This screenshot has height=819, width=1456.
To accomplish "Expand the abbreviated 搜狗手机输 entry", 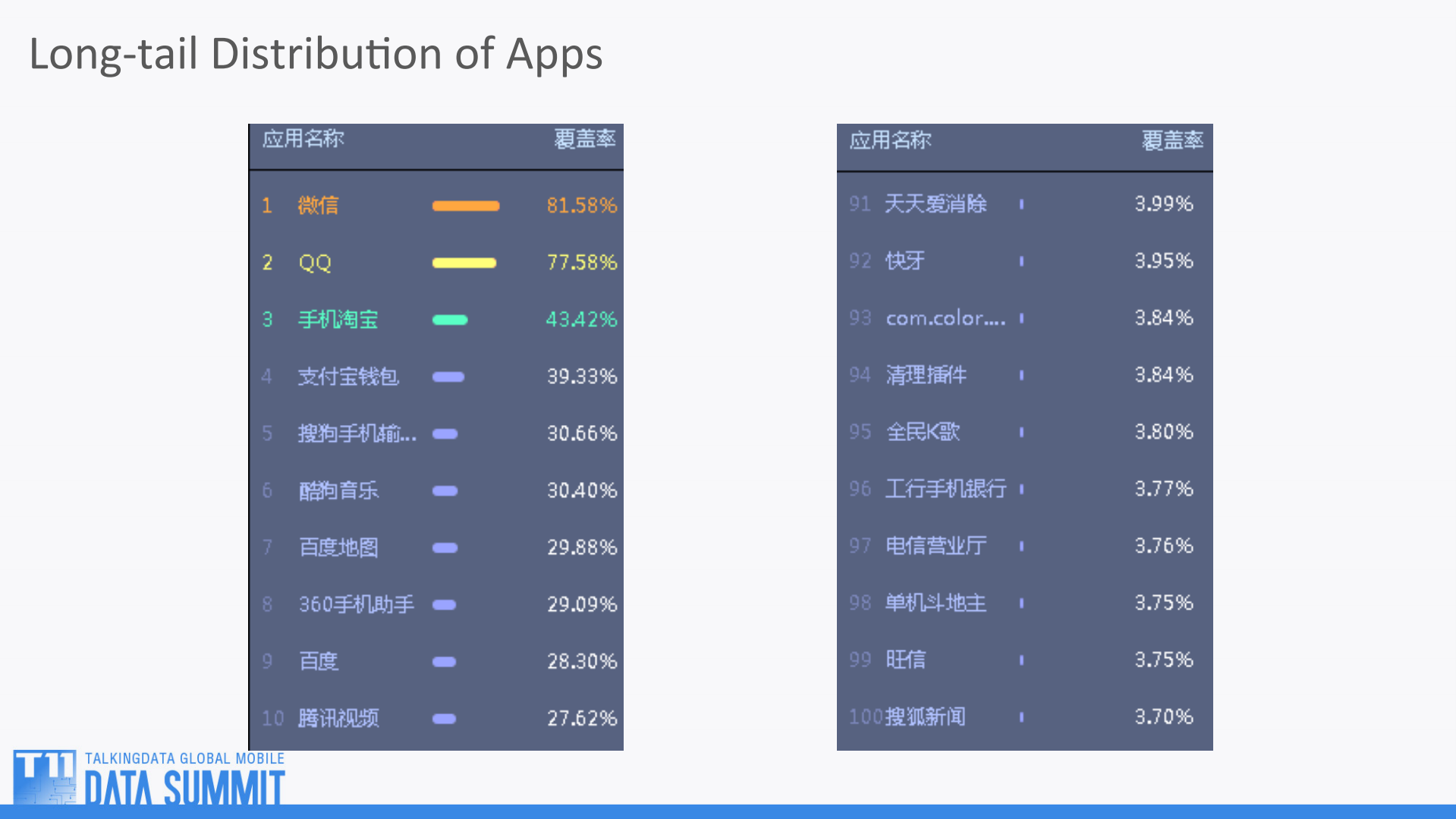I will pyautogui.click(x=357, y=433).
